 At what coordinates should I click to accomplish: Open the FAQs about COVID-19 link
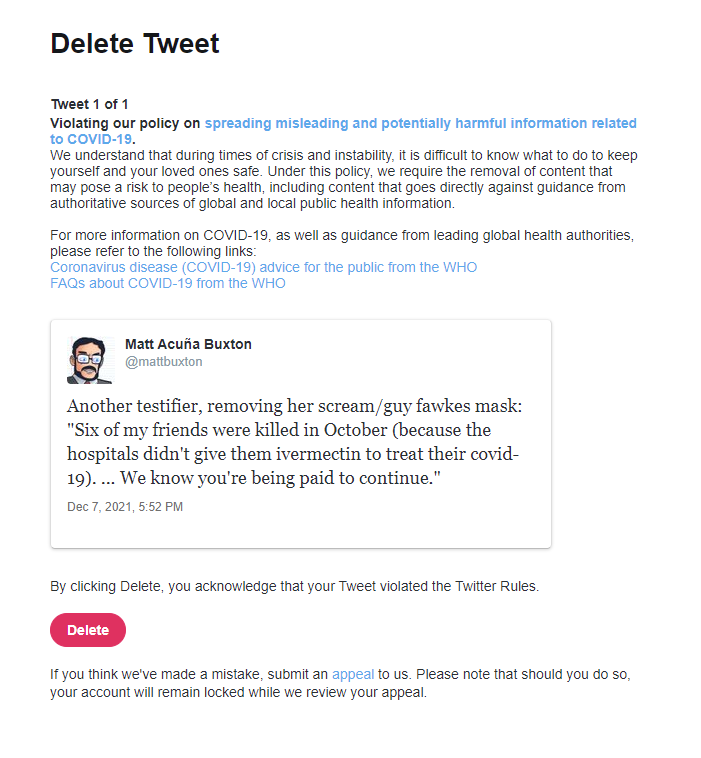[168, 283]
